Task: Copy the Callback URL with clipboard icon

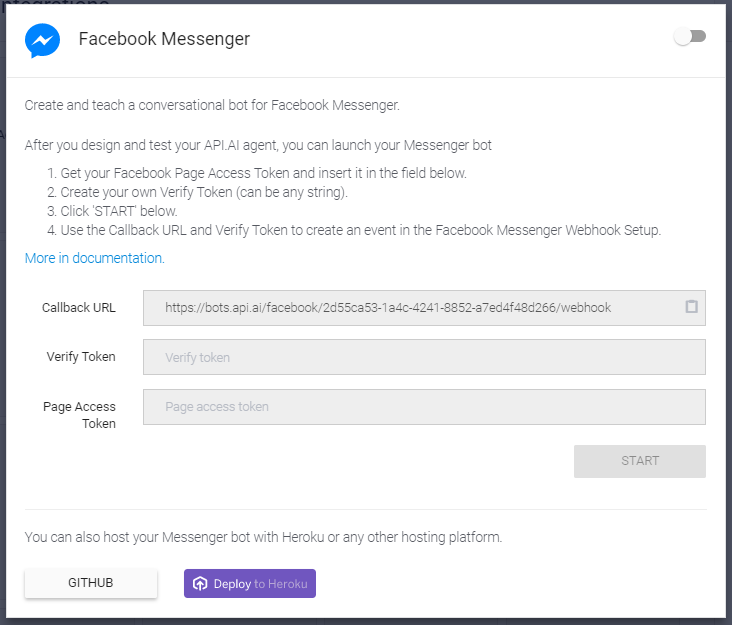Action: [691, 307]
